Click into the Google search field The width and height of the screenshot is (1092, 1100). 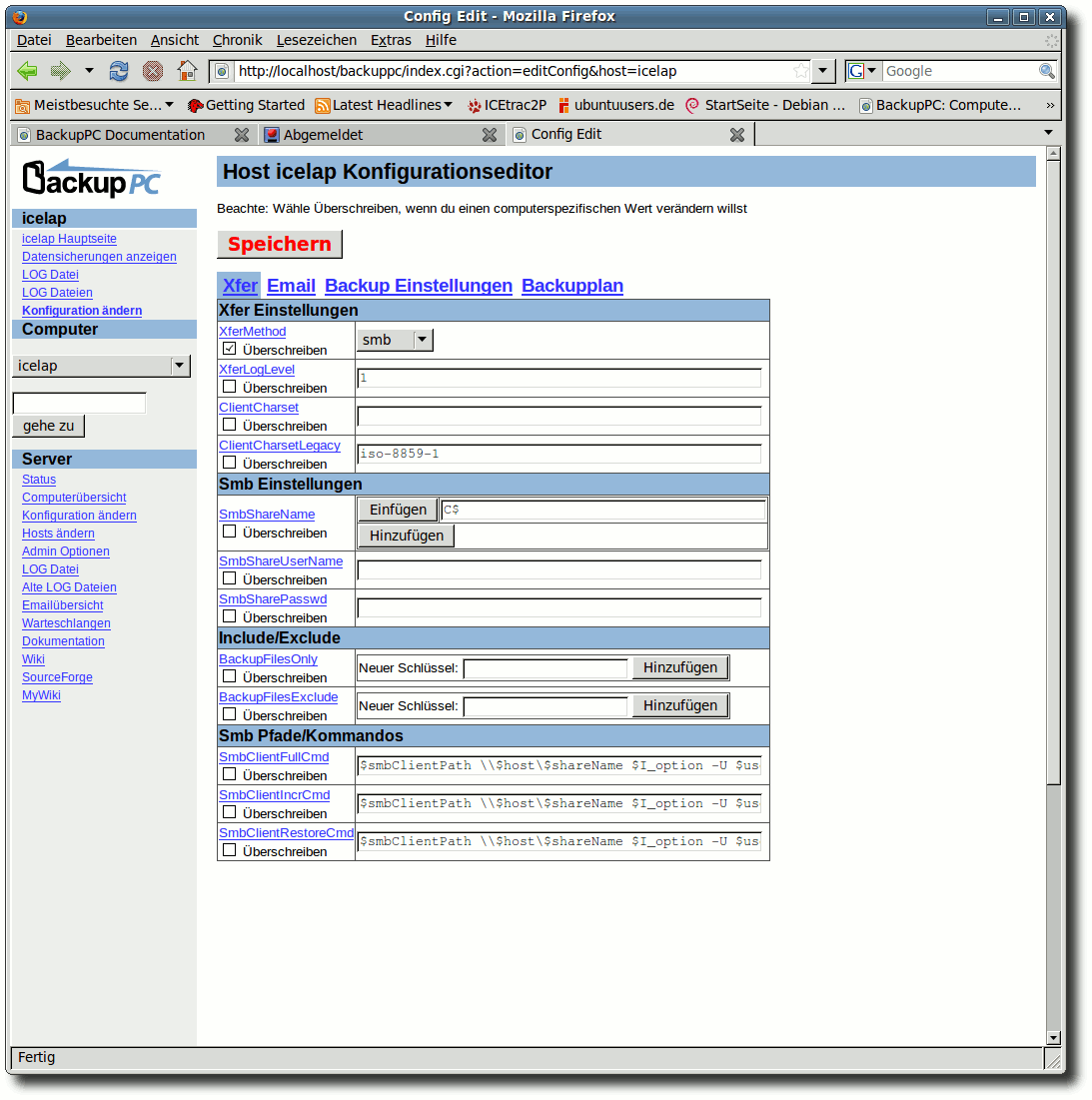(959, 71)
